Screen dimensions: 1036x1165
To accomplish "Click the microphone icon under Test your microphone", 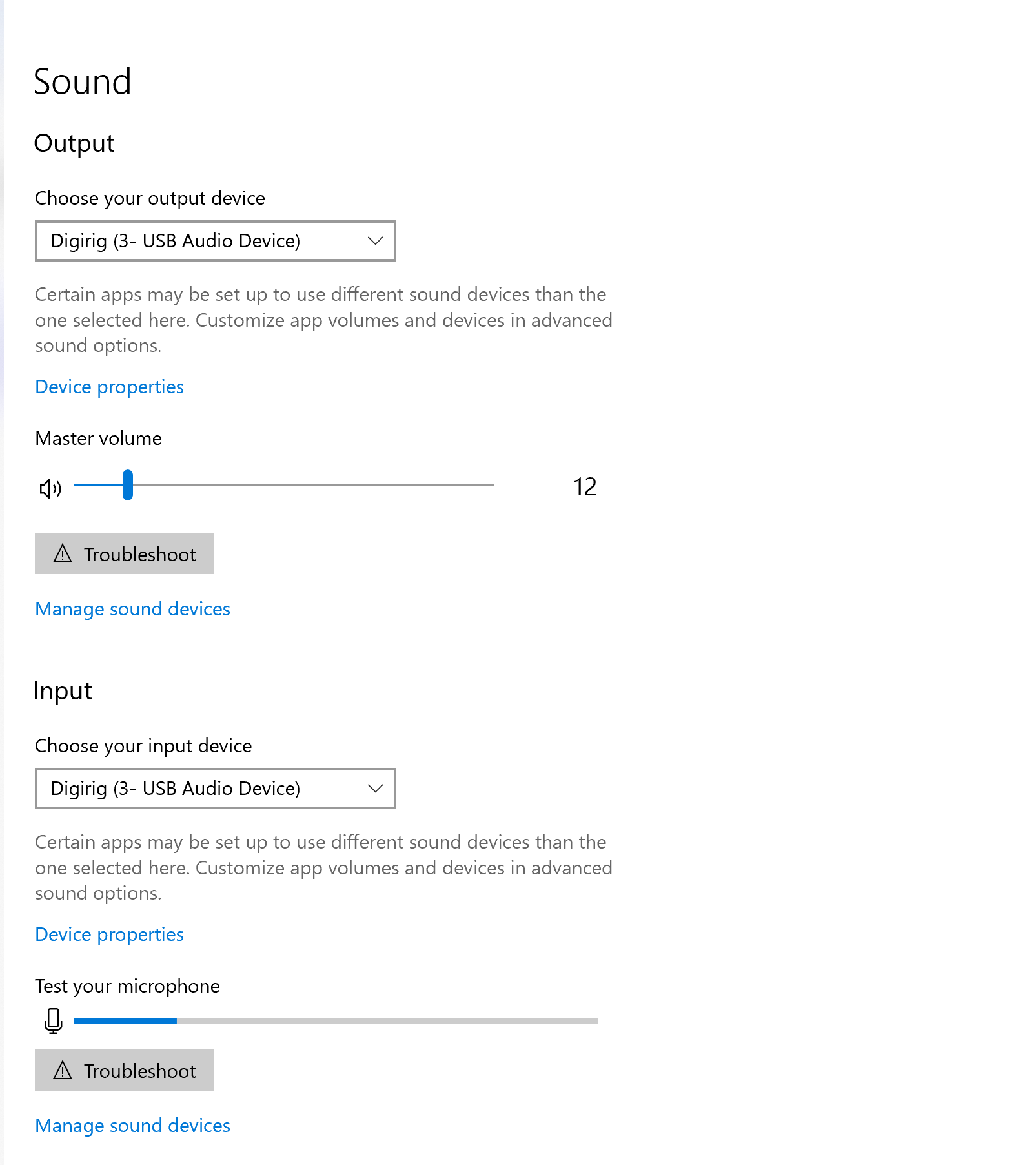I will pyautogui.click(x=54, y=1021).
